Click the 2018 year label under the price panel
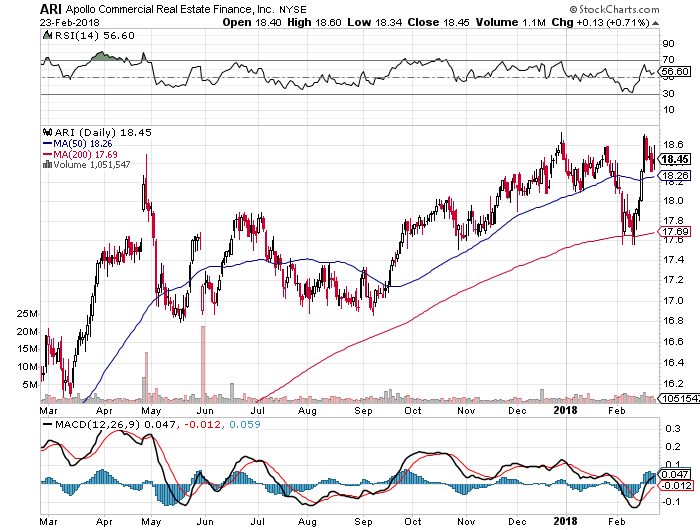 point(565,410)
